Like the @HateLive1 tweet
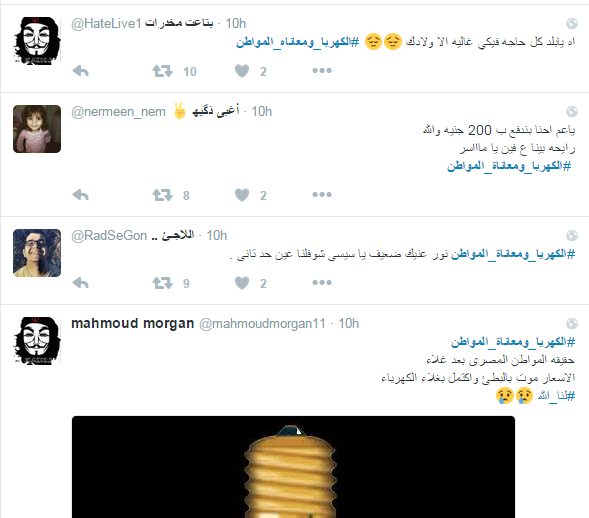This screenshot has height=518, width=589. point(242,71)
